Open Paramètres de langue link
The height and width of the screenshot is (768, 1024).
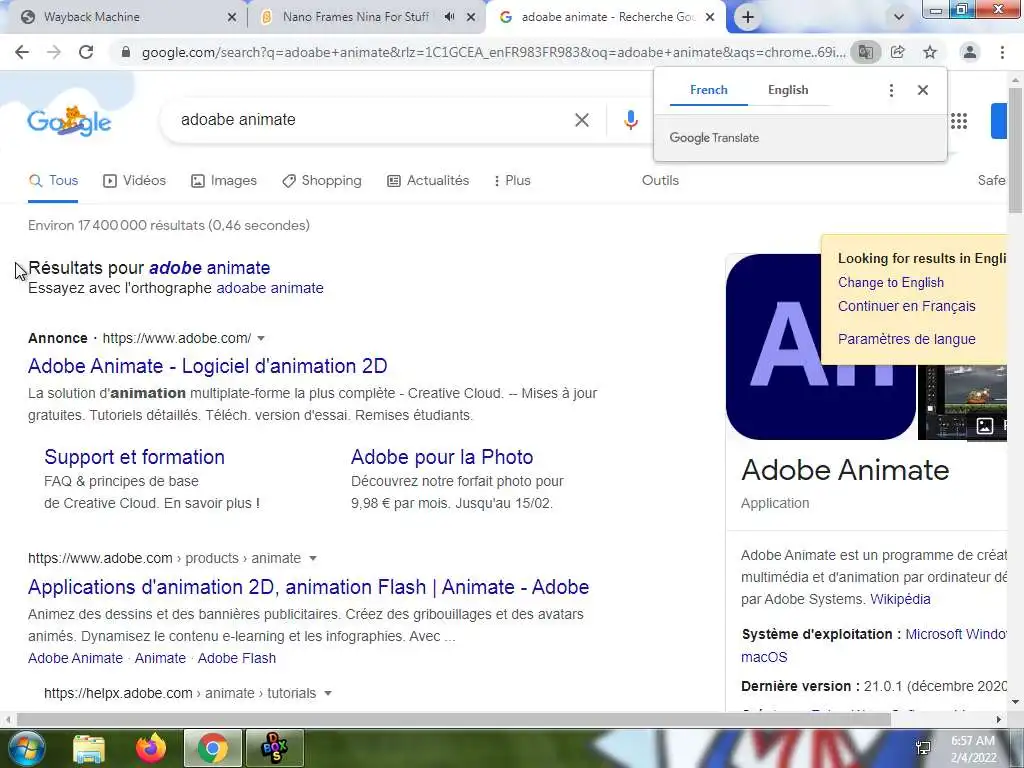906,339
